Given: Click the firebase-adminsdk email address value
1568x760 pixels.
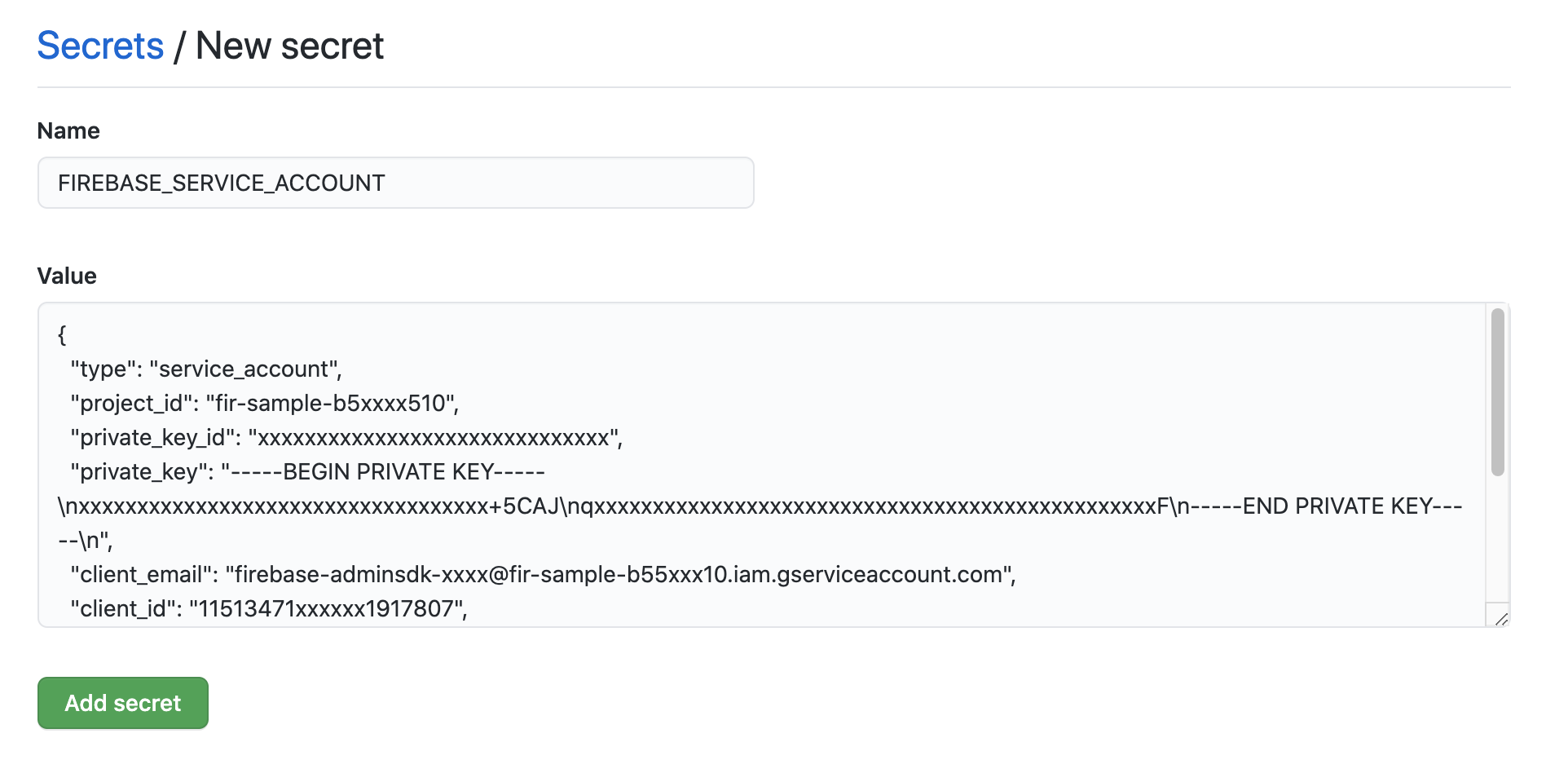Looking at the screenshot, I should point(619,575).
